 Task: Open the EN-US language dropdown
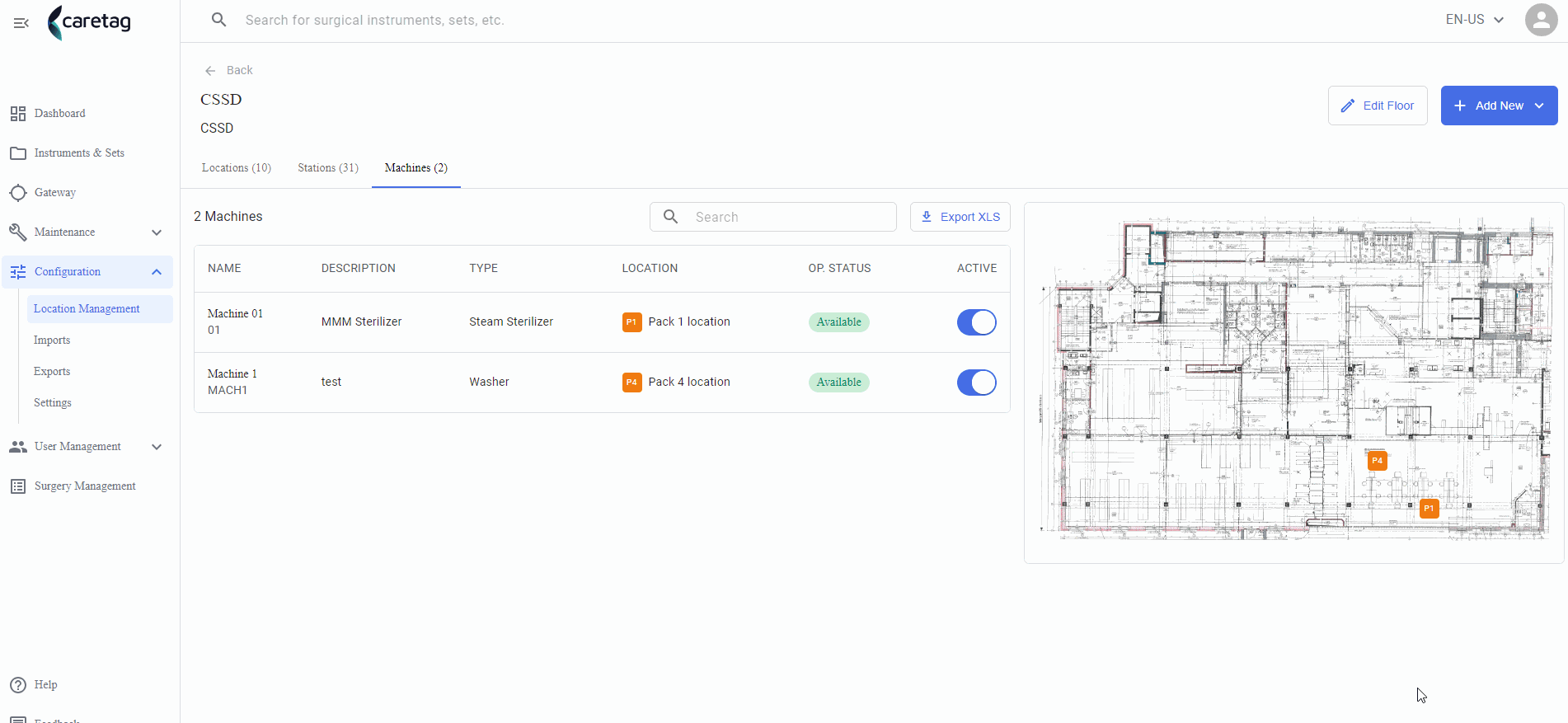click(1474, 20)
